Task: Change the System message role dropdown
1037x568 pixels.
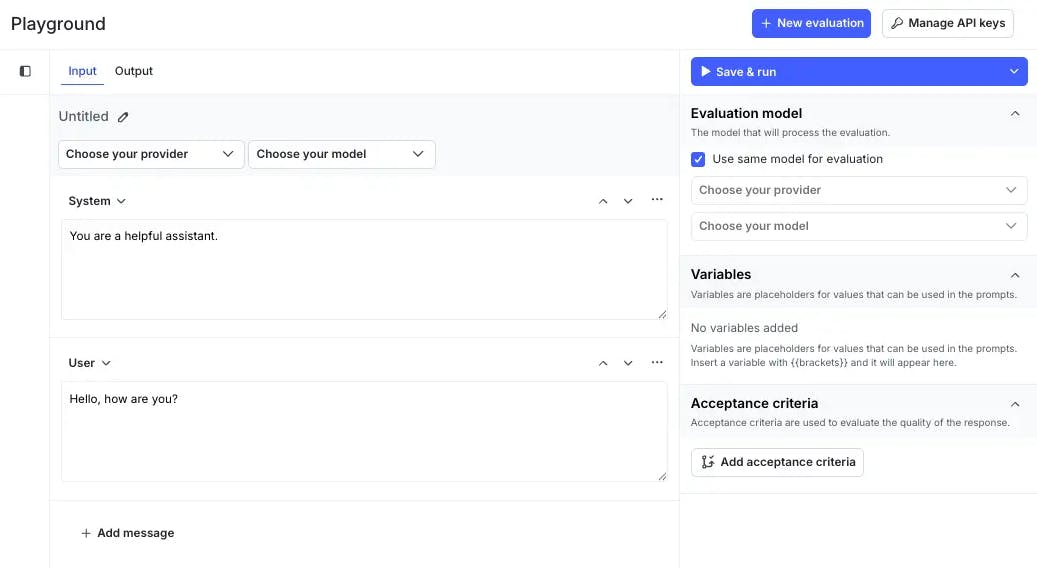Action: click(x=97, y=201)
